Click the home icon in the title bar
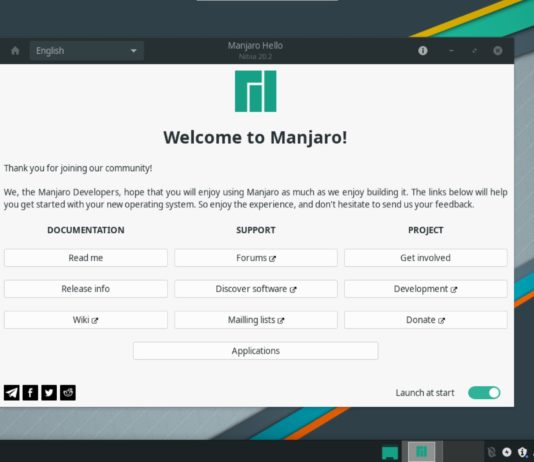Screen dimensions: 534x462 [15, 51]
